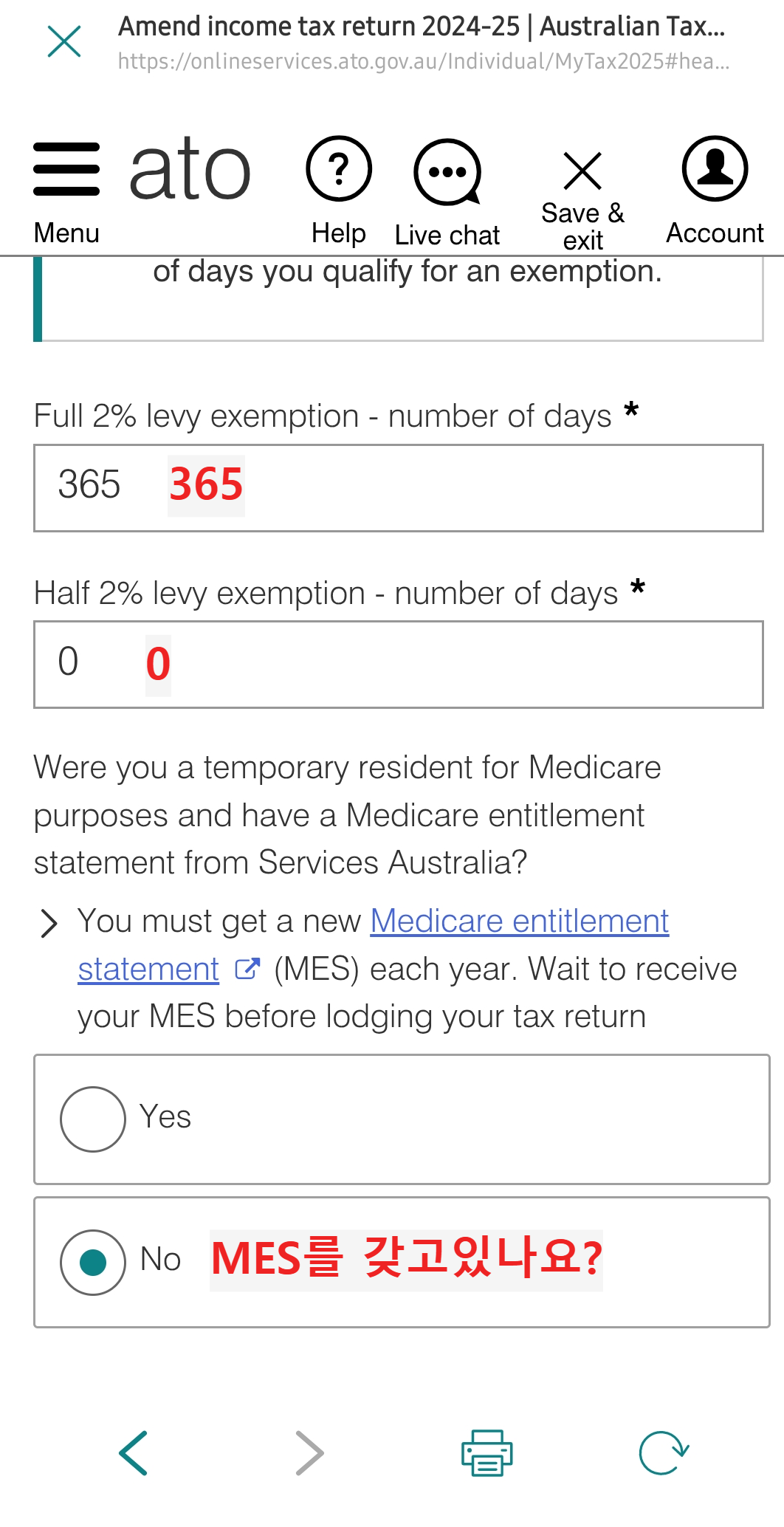Tap the page URL address text
The image size is (784, 1527).
tap(424, 61)
